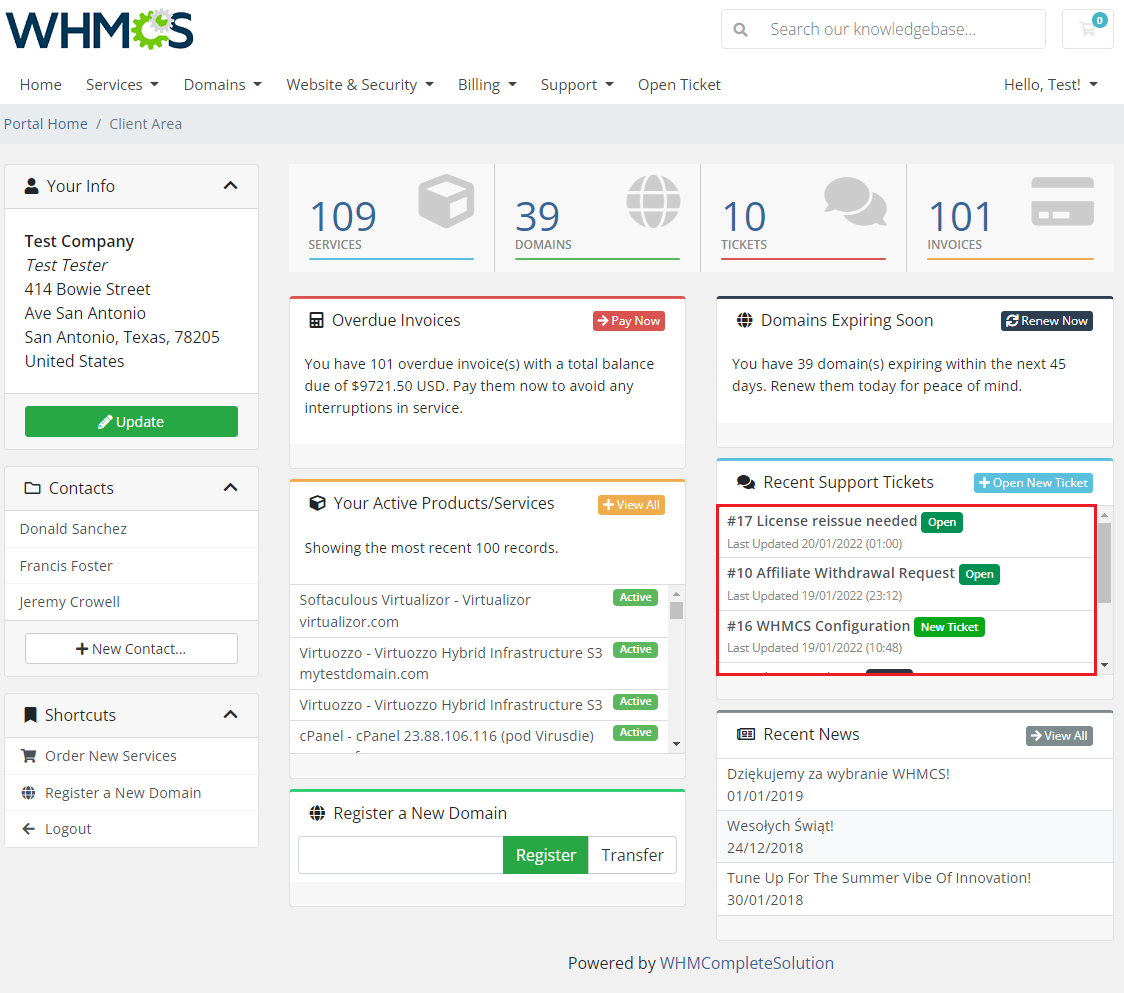The image size is (1124, 993).
Task: Click the user icon in Your Info header
Action: (x=32, y=186)
